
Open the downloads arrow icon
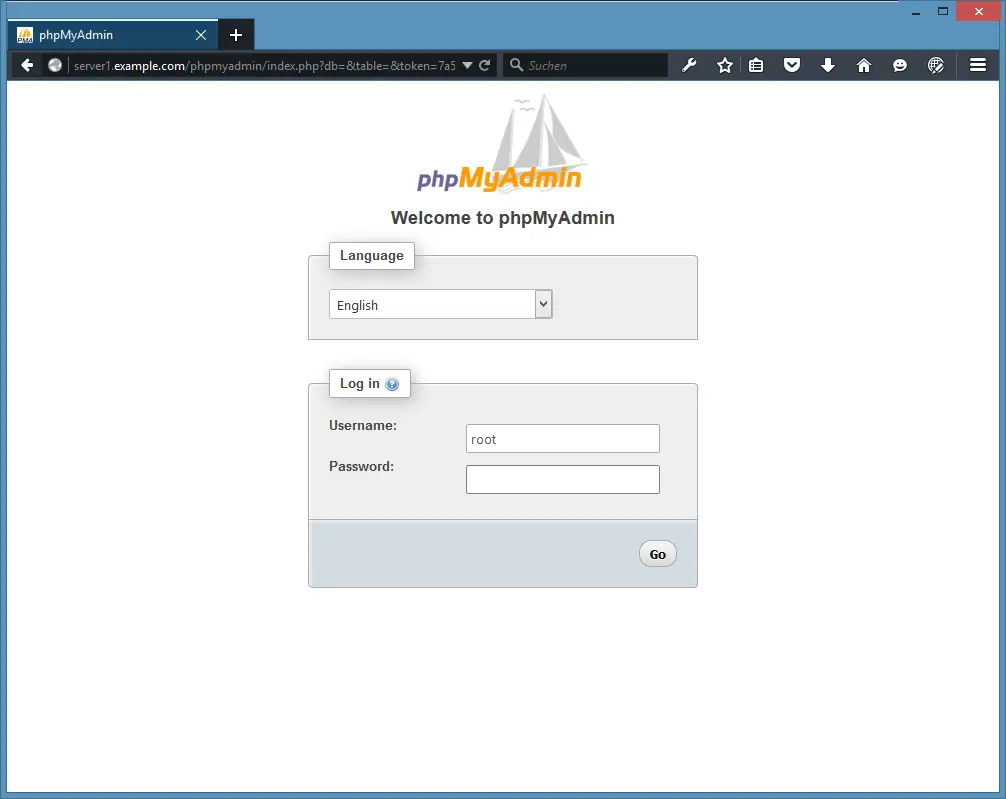pos(828,65)
